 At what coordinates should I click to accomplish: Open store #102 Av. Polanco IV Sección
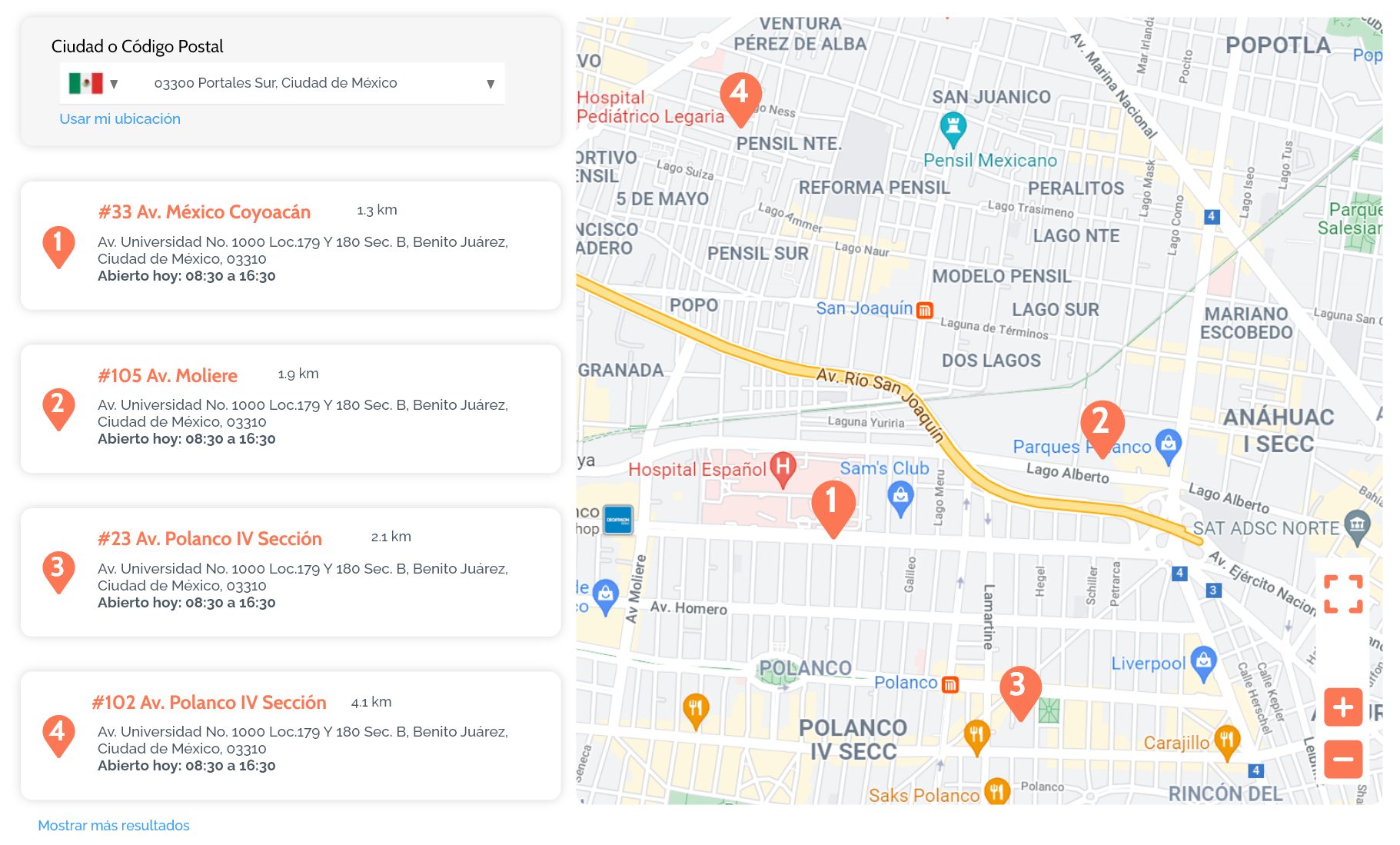pyautogui.click(x=209, y=703)
